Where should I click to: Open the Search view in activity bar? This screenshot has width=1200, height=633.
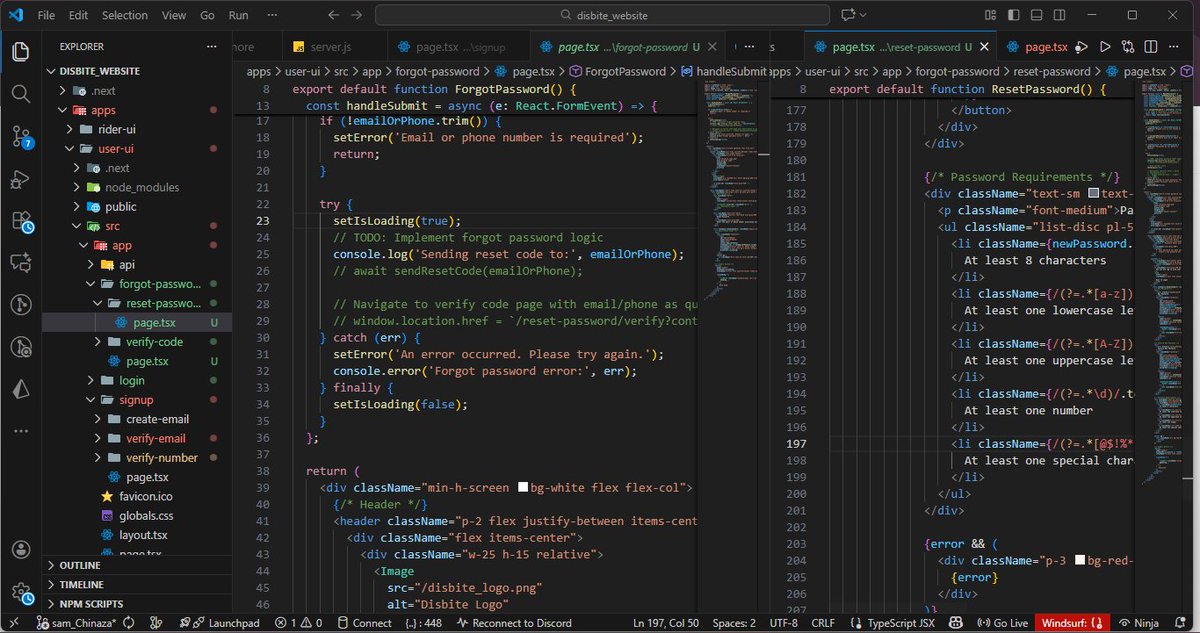tap(21, 94)
